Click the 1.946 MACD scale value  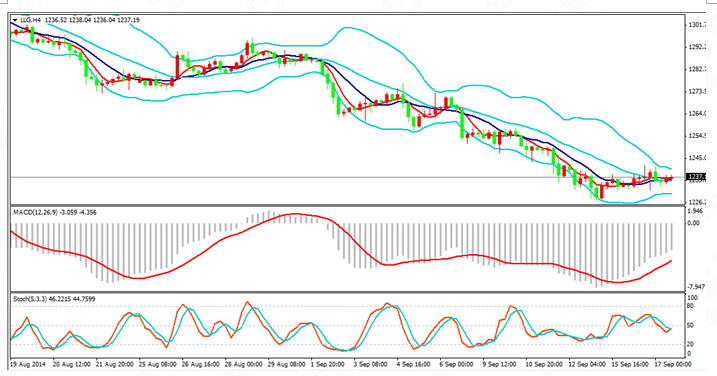pos(695,211)
